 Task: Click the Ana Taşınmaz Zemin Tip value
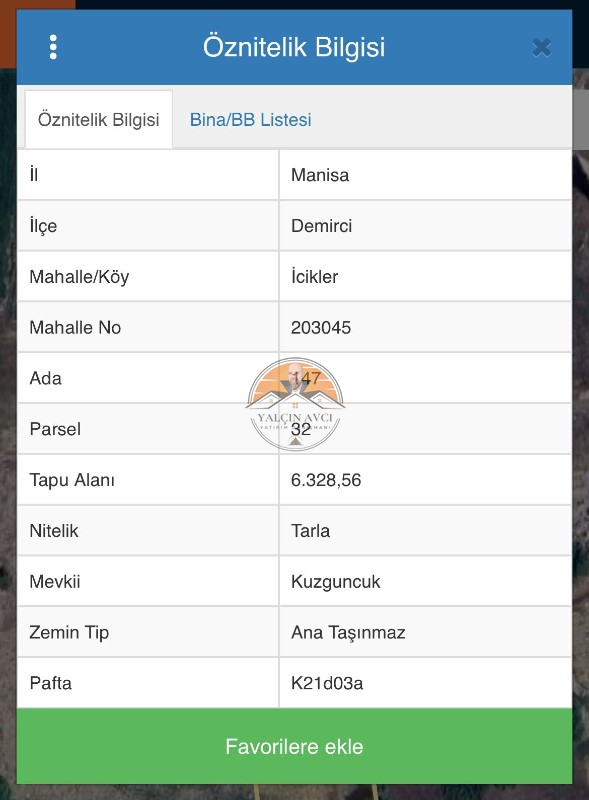click(348, 633)
